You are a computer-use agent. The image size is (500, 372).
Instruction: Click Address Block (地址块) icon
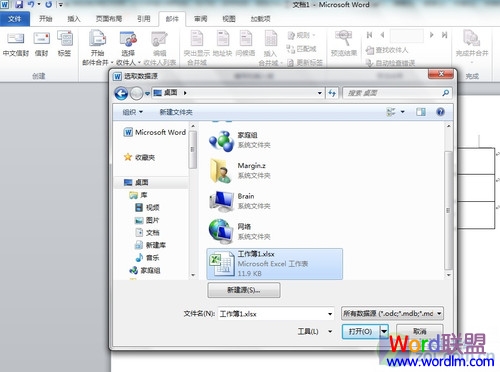click(x=222, y=43)
